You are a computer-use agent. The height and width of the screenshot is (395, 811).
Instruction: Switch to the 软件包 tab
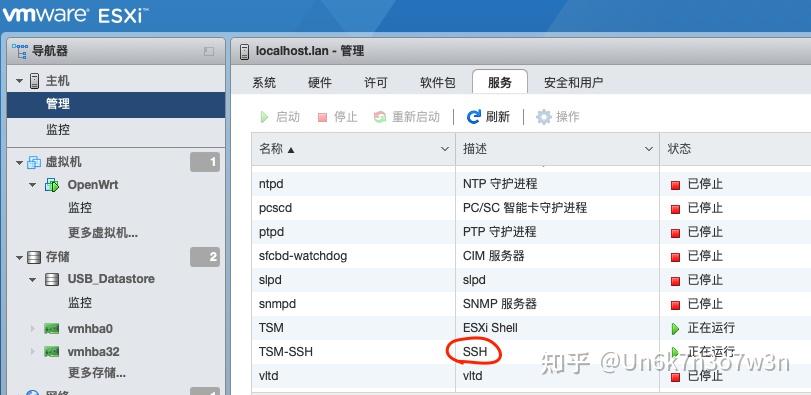coord(438,82)
